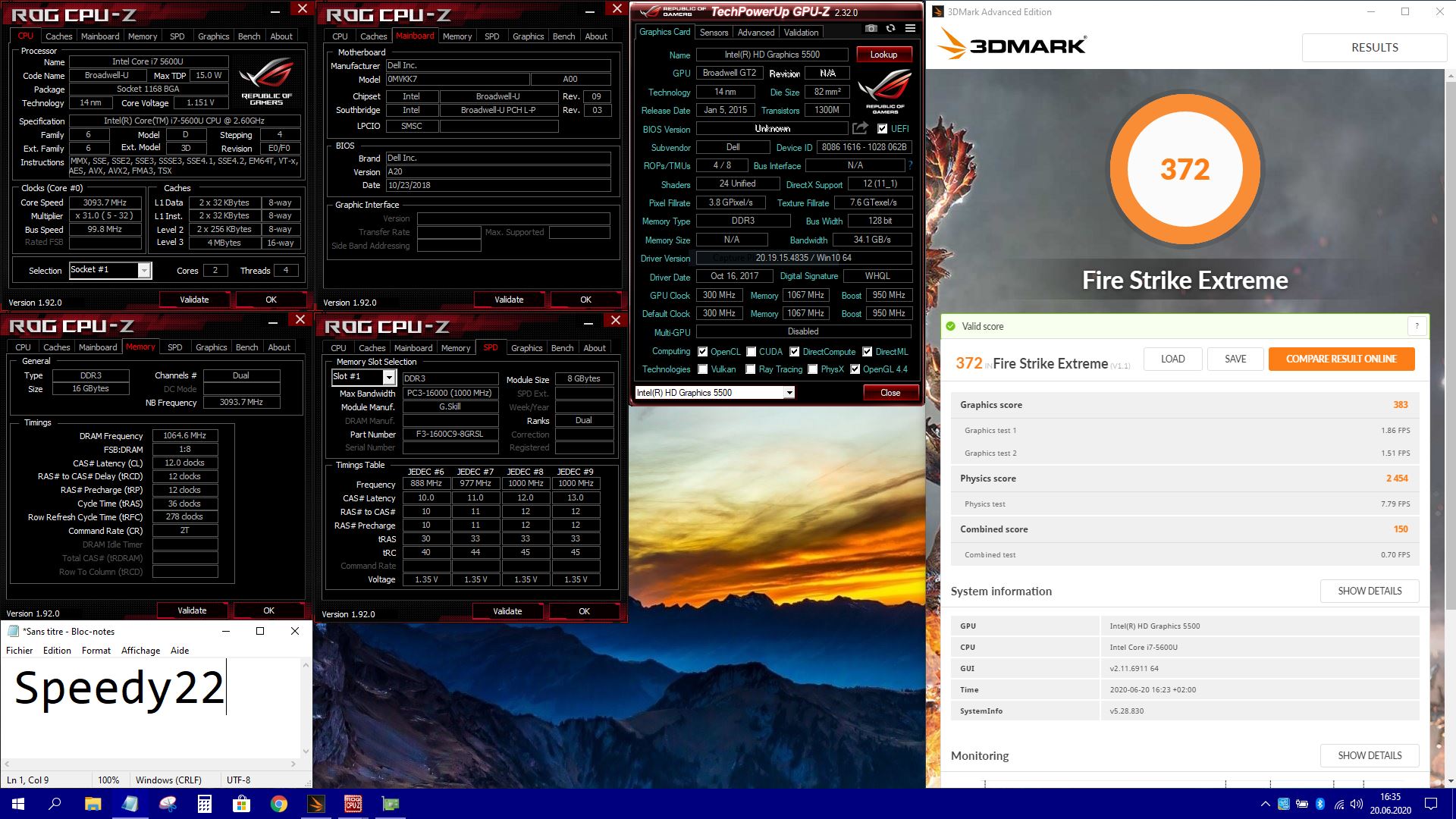This screenshot has height=819, width=1456.
Task: Show details for System information
Action: [1370, 591]
